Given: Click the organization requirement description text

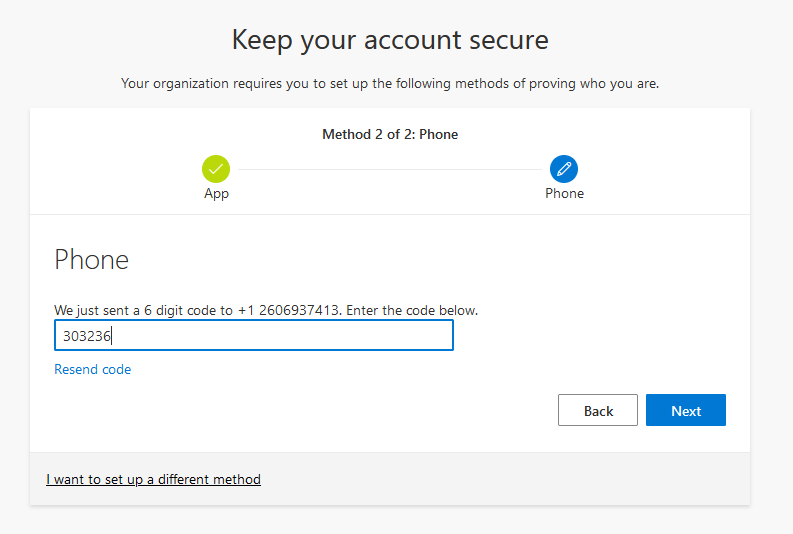Looking at the screenshot, I should click(x=390, y=83).
